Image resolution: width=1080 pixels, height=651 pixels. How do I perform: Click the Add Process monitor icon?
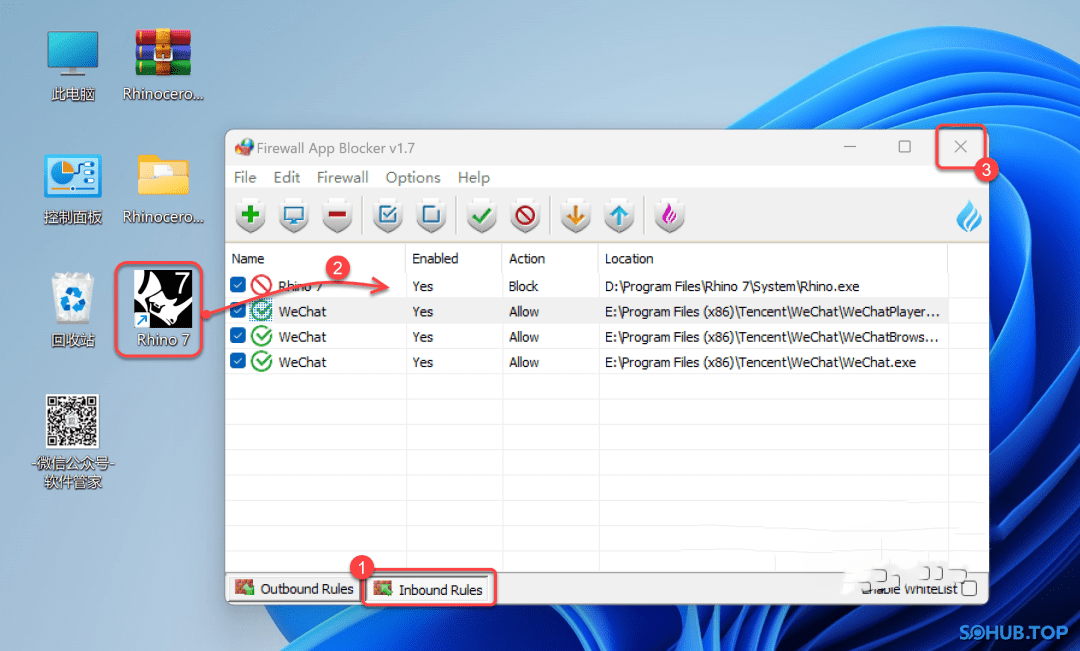click(294, 215)
